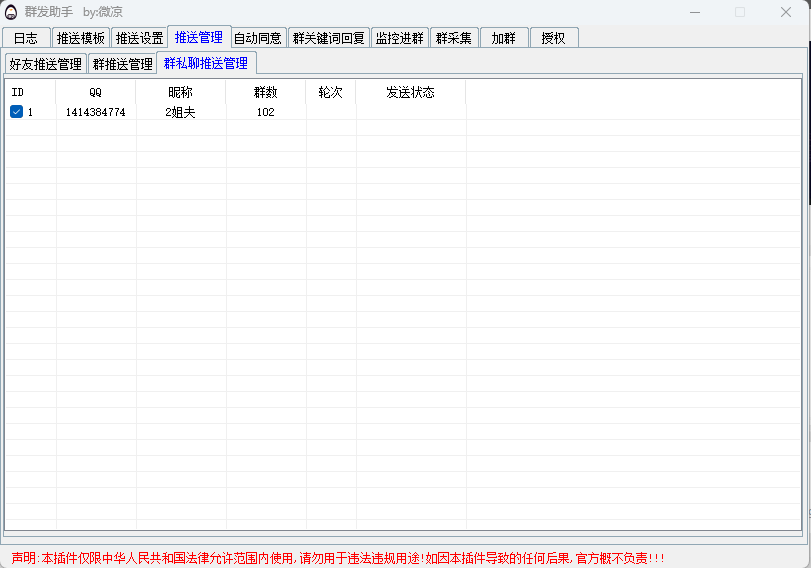Uncheck the checkbox for row ID 1
This screenshot has width=811, height=568.
pyautogui.click(x=16, y=112)
